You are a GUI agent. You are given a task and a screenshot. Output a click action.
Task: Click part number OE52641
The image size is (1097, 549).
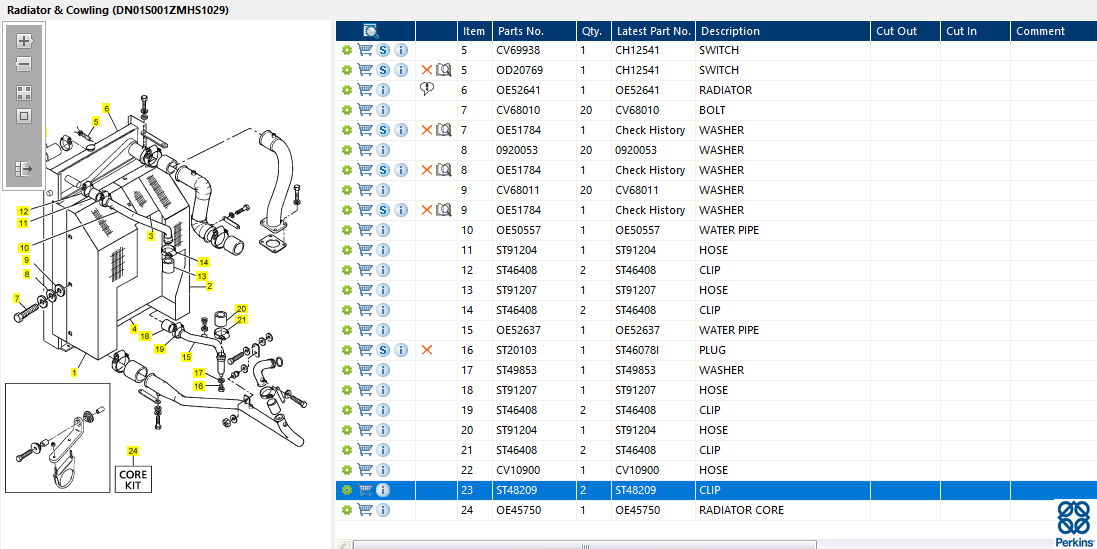point(519,90)
